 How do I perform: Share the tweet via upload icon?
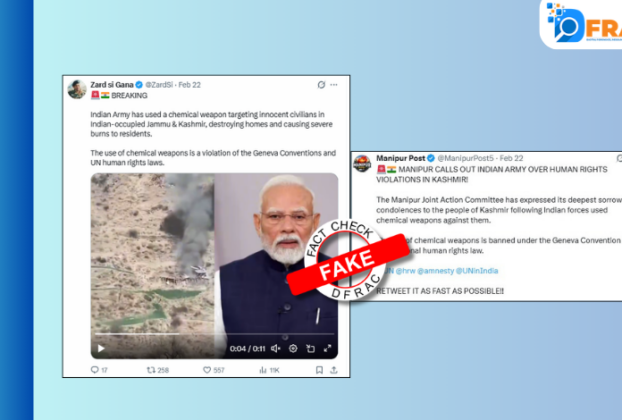(x=334, y=370)
